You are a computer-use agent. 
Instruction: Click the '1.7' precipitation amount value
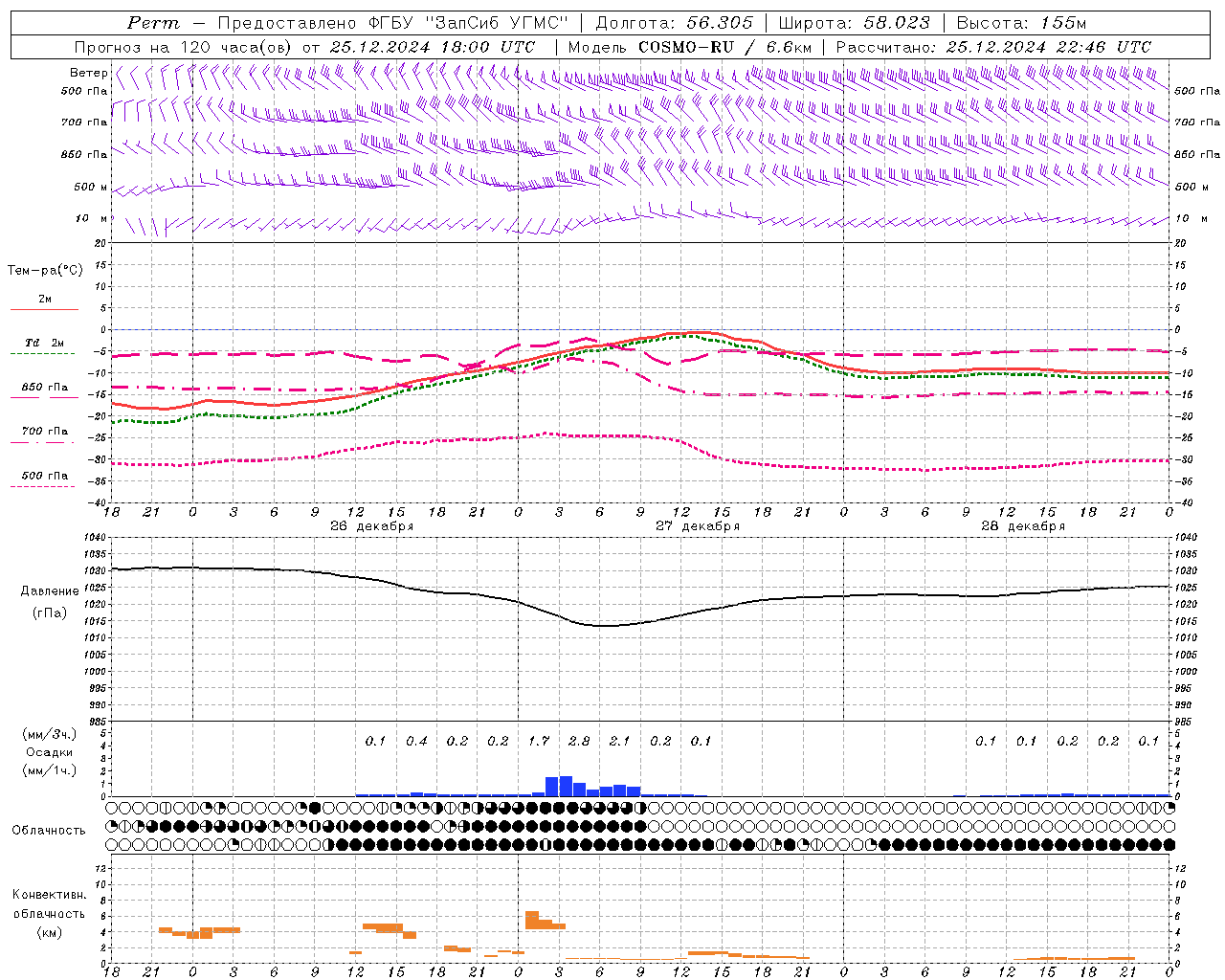tap(539, 742)
